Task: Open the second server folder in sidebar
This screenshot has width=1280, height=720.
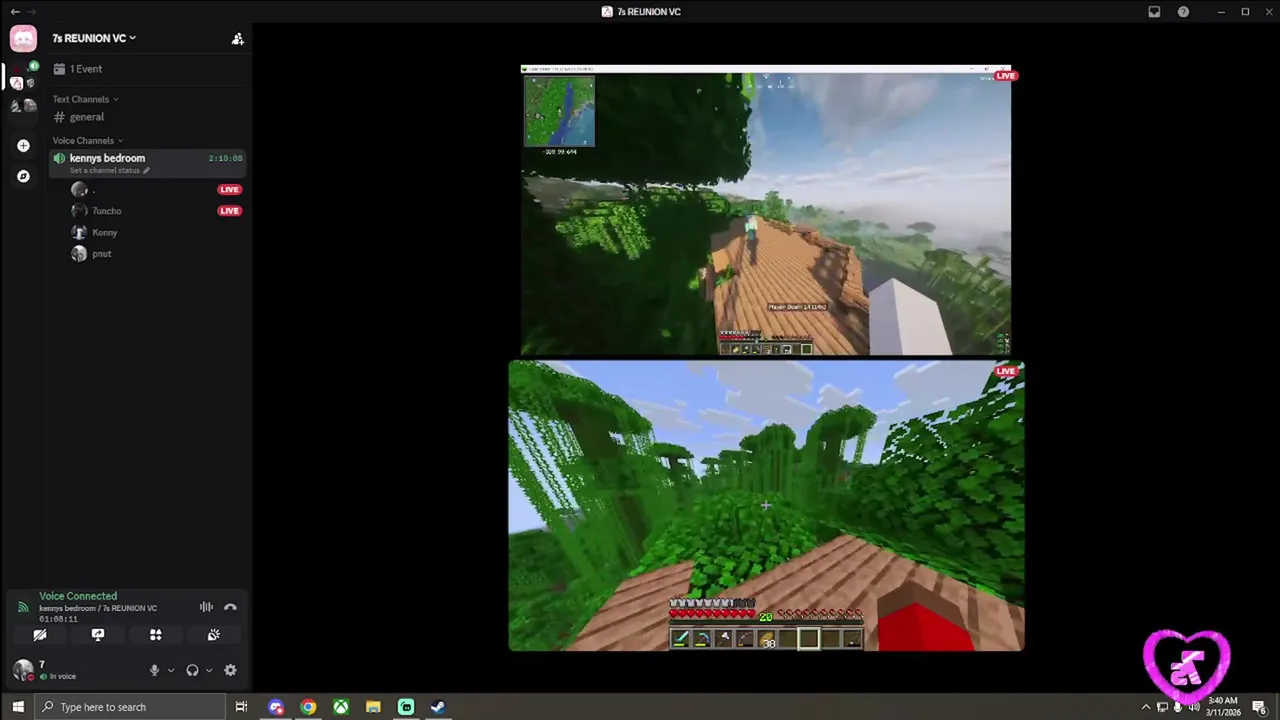Action: [x=23, y=106]
